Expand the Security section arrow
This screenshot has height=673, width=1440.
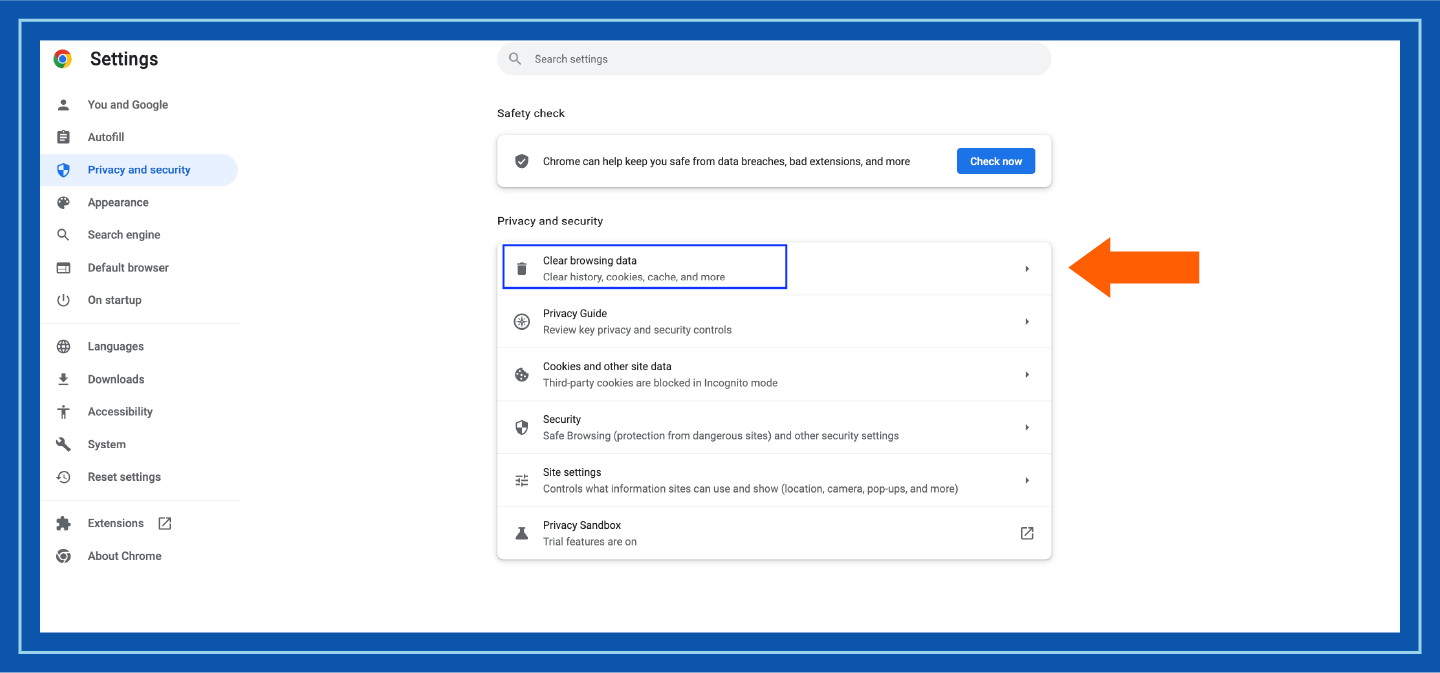click(x=1027, y=426)
